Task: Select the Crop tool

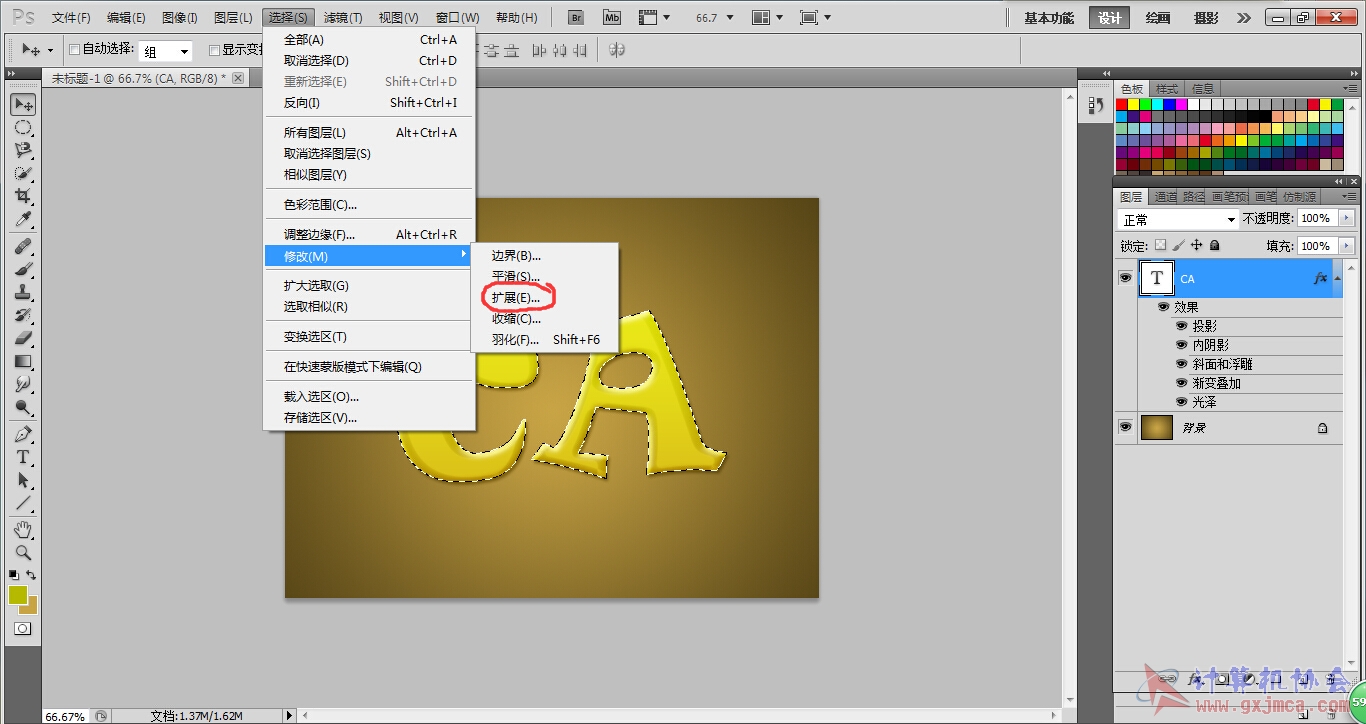Action: pyautogui.click(x=23, y=196)
